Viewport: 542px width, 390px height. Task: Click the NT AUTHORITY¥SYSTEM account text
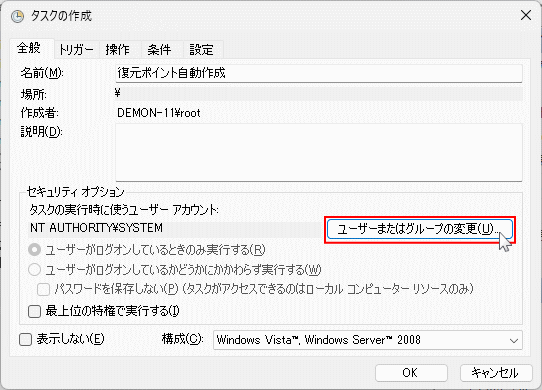(x=96, y=228)
